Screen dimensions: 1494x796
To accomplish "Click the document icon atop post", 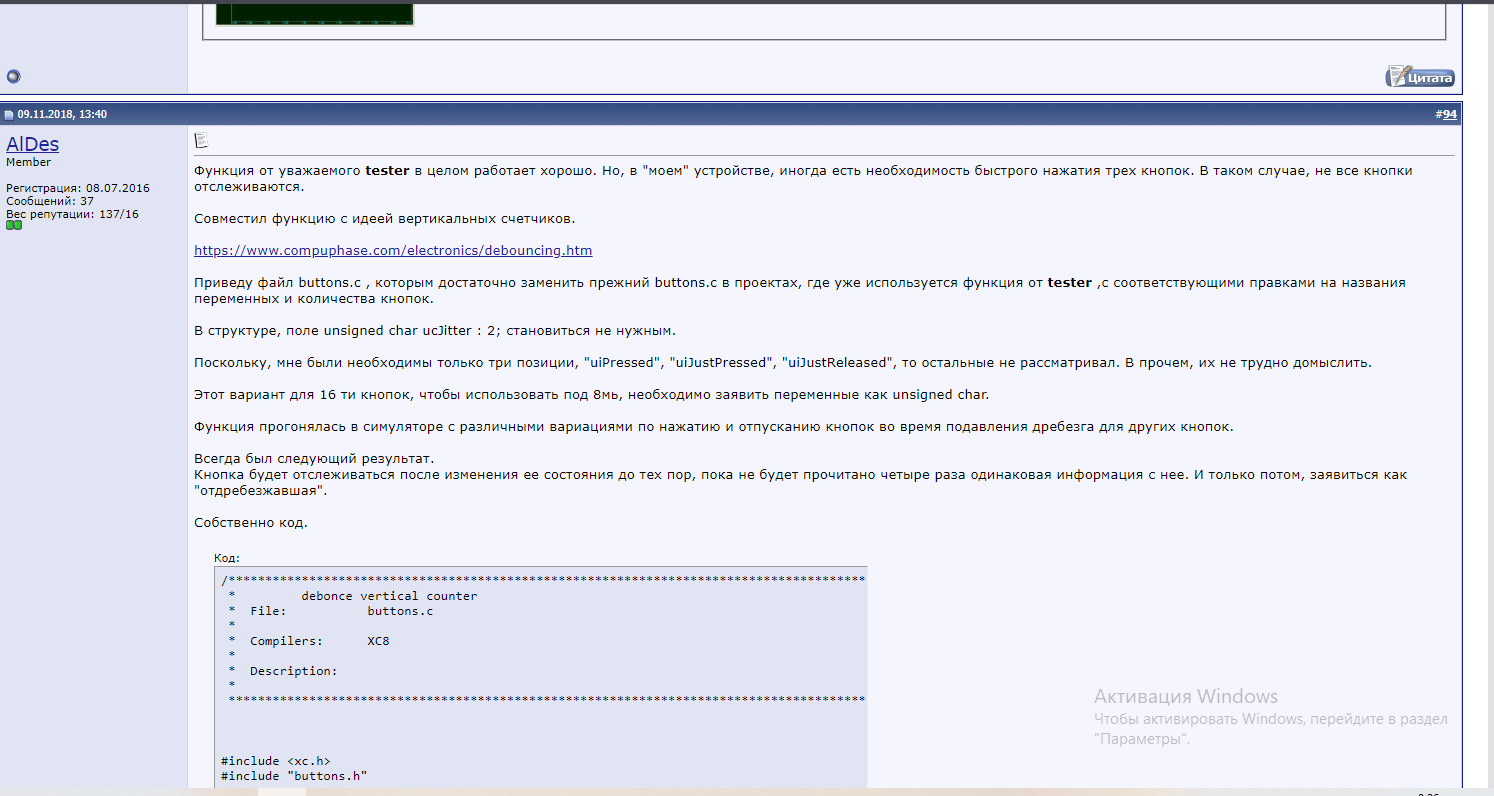I will click(x=200, y=139).
